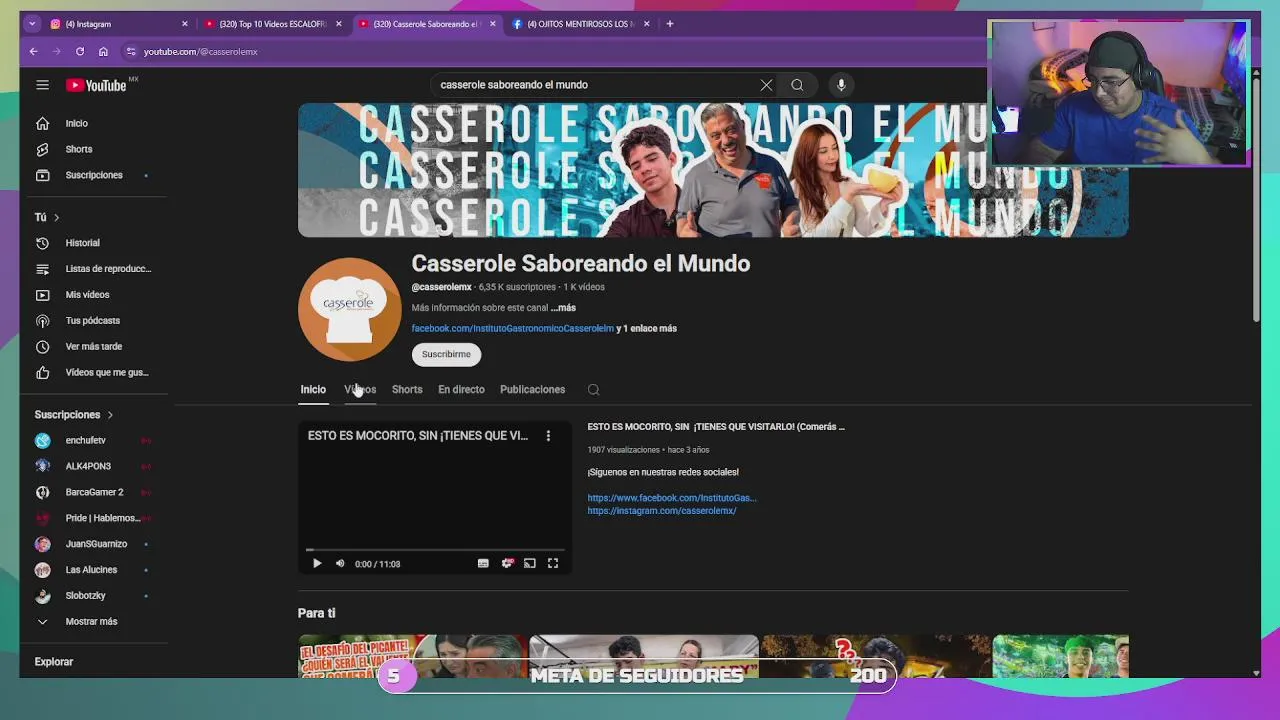Close the Instagram browser tab
1280x720 pixels.
click(x=185, y=24)
